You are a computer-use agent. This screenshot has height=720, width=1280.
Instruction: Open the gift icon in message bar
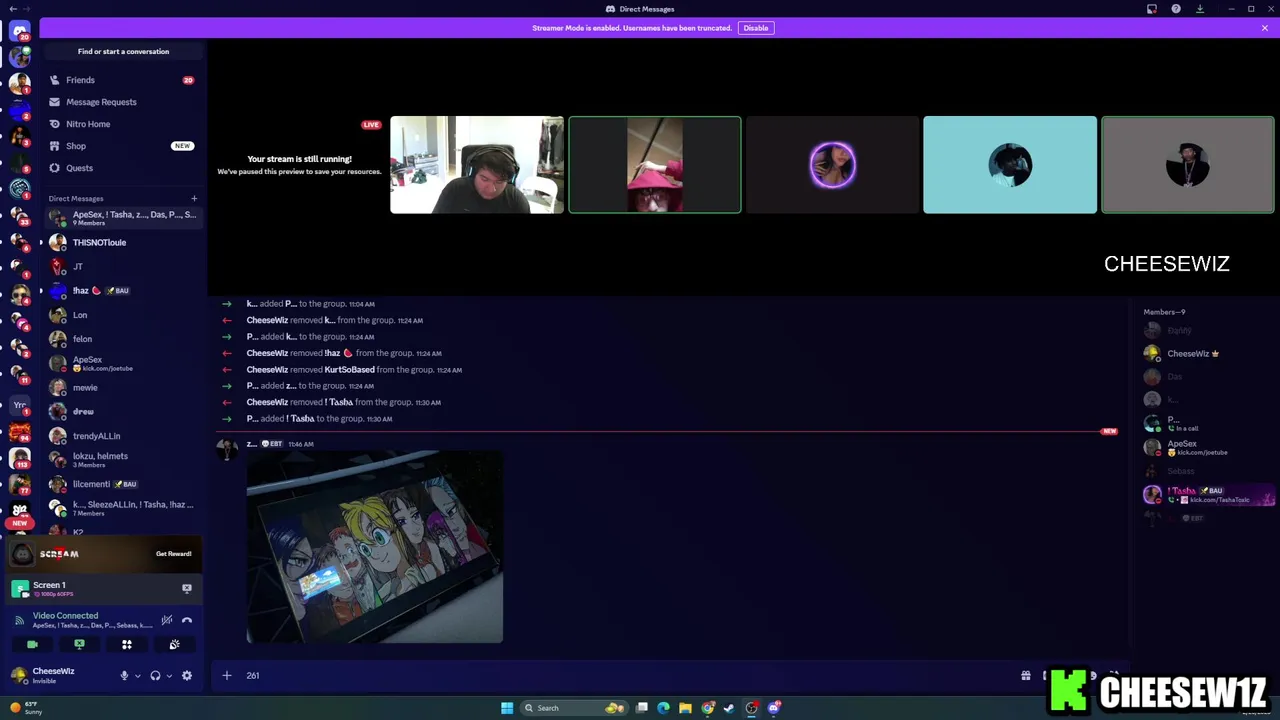coord(1025,676)
